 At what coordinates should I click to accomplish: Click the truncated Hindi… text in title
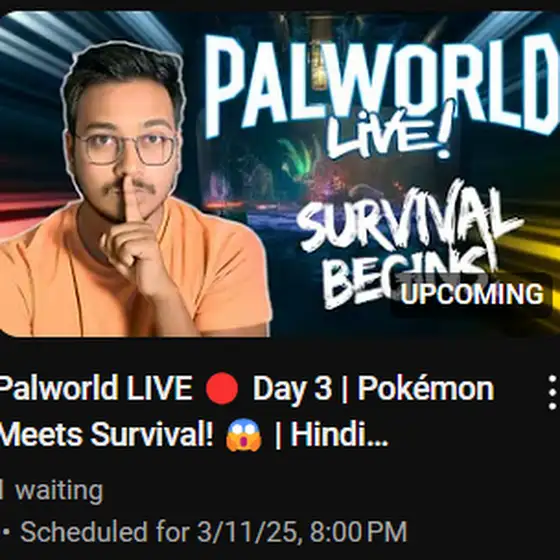(x=339, y=435)
